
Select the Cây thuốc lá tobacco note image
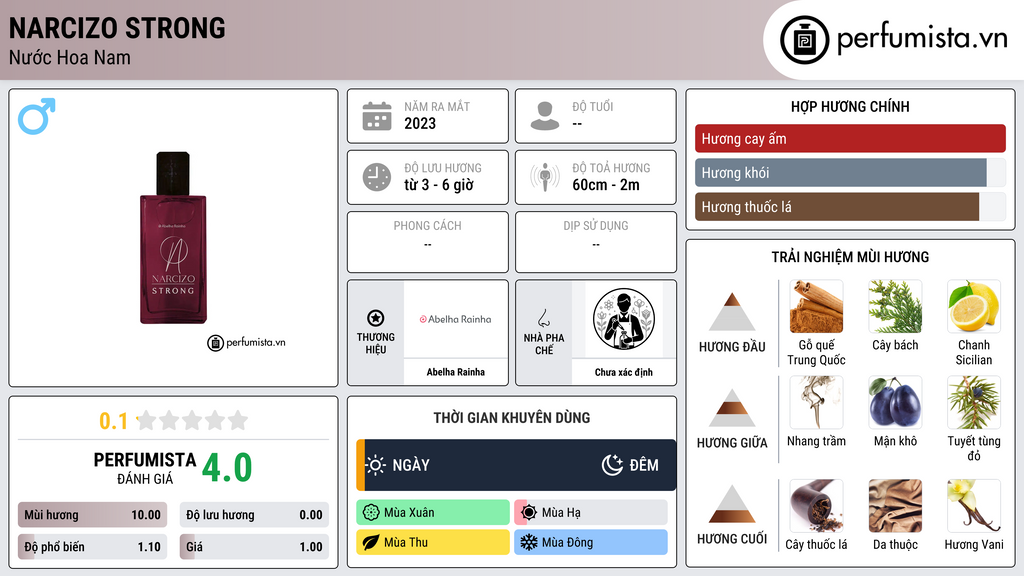[816, 506]
